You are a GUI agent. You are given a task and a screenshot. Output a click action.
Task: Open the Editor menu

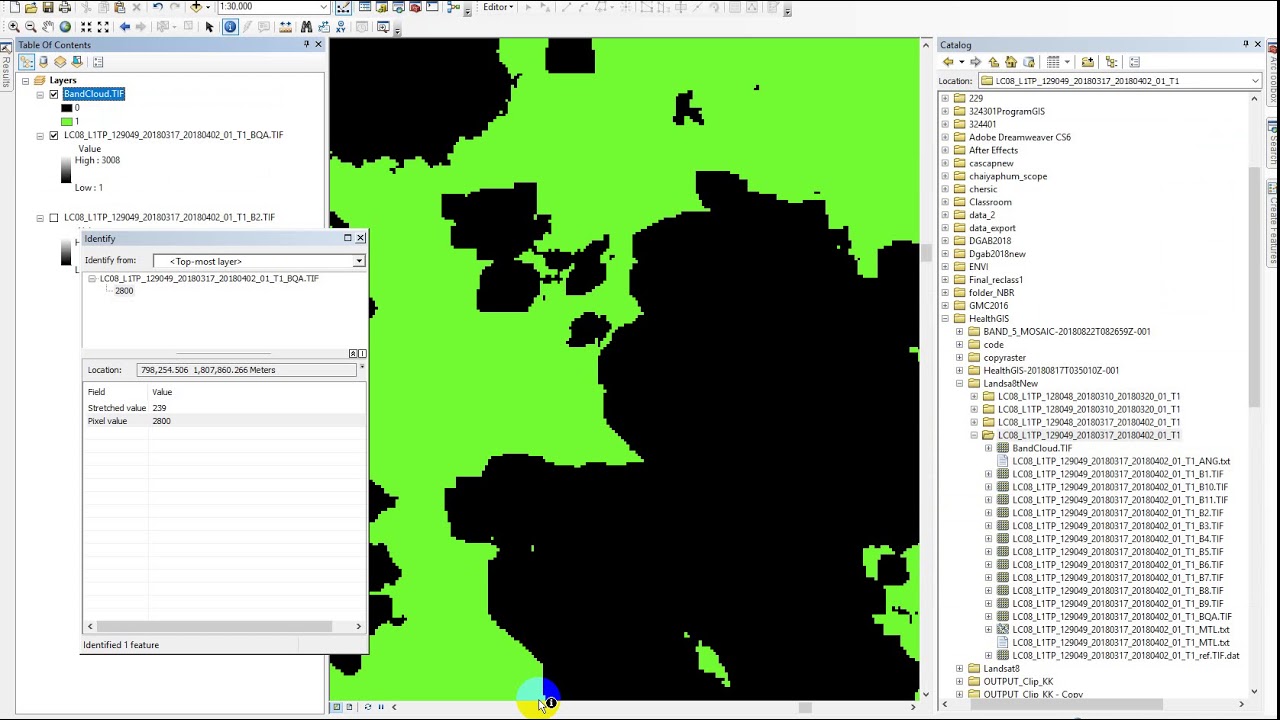pyautogui.click(x=497, y=7)
